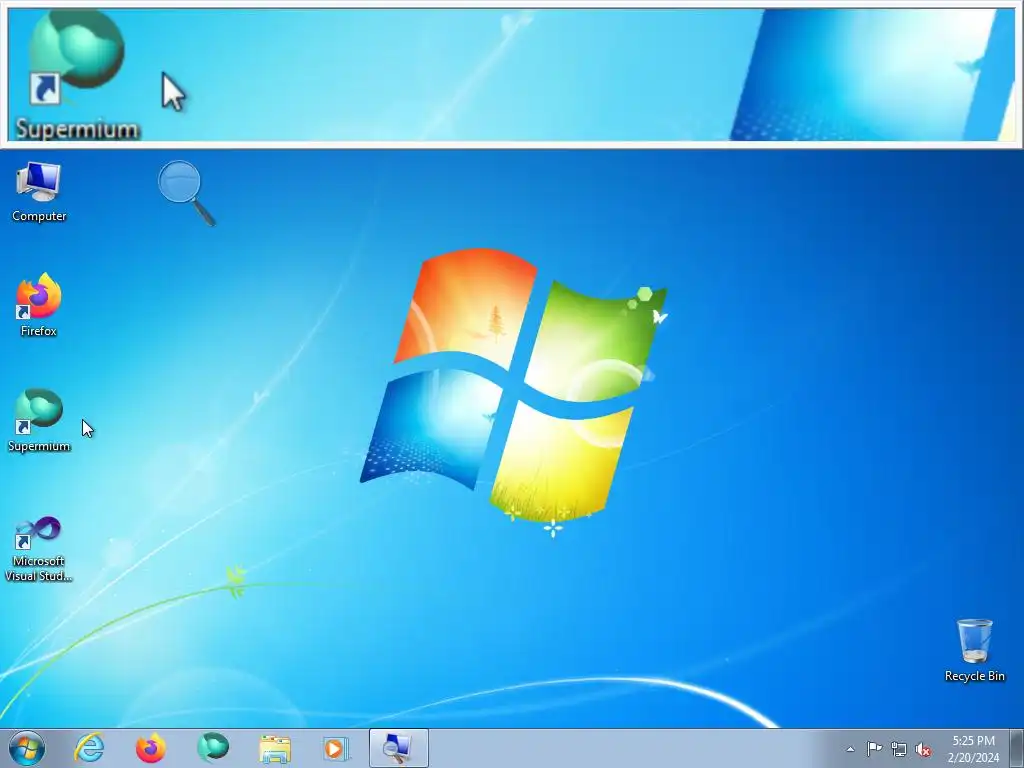Show hidden system tray icons
Screen dimensions: 1024x768
click(850, 749)
